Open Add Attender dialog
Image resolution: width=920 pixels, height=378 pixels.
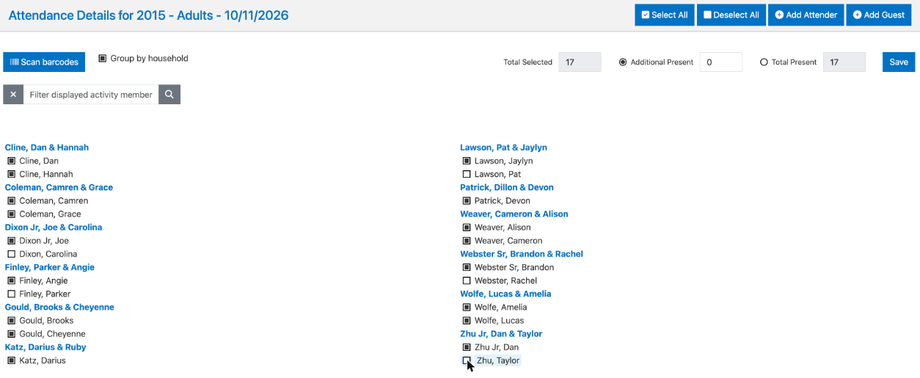(x=806, y=15)
